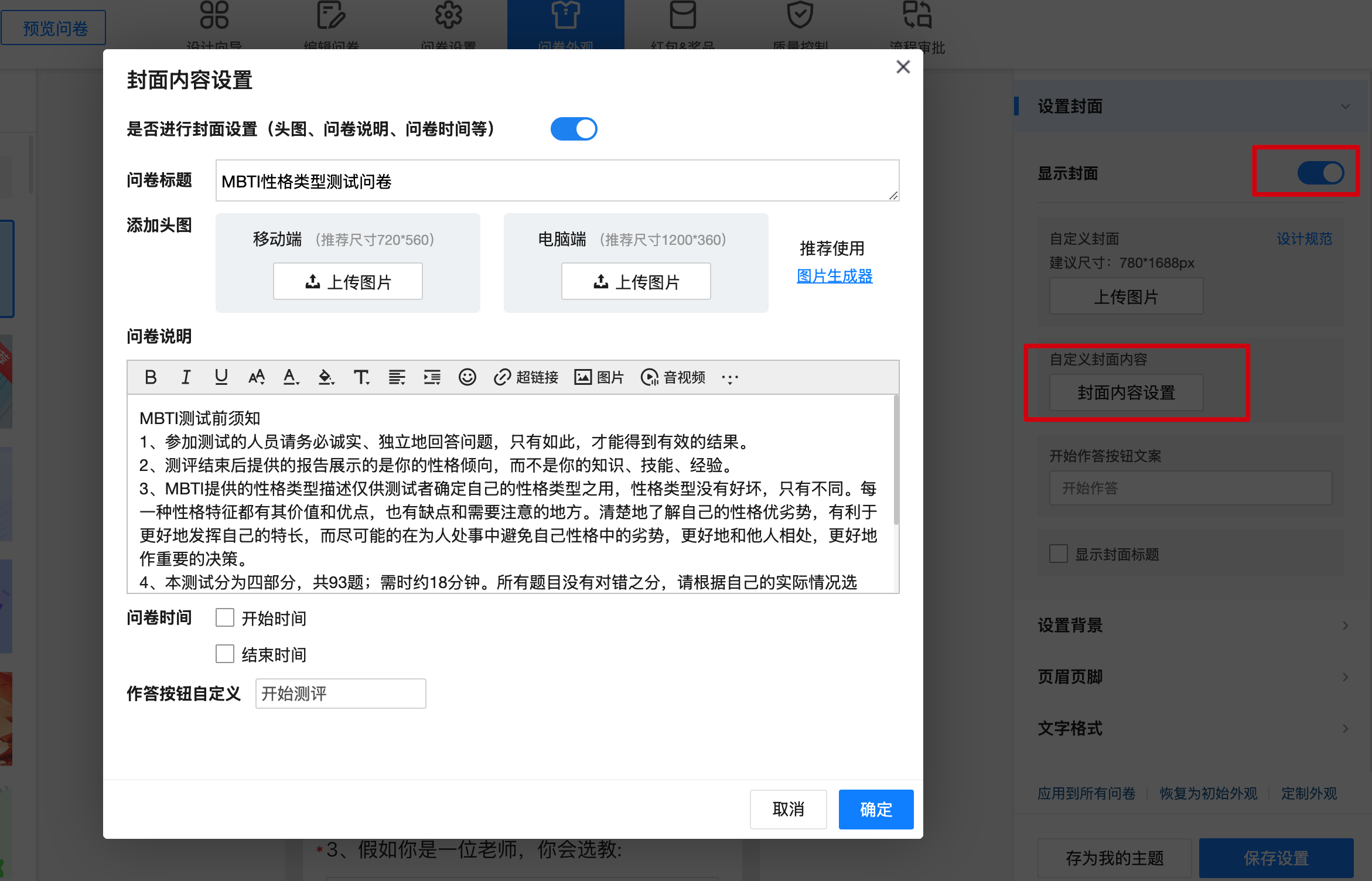Upload image for 电脑端 header
1372x881 pixels.
[x=636, y=281]
